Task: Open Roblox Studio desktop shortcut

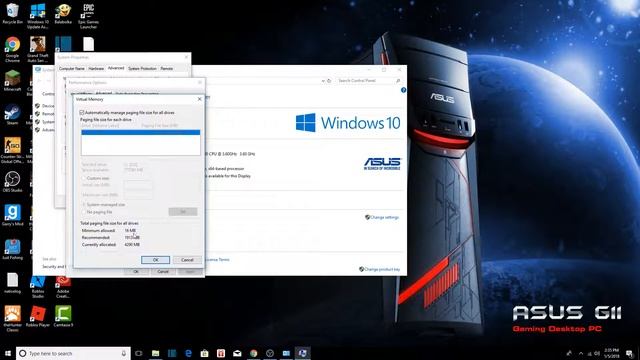Action: click(x=38, y=286)
